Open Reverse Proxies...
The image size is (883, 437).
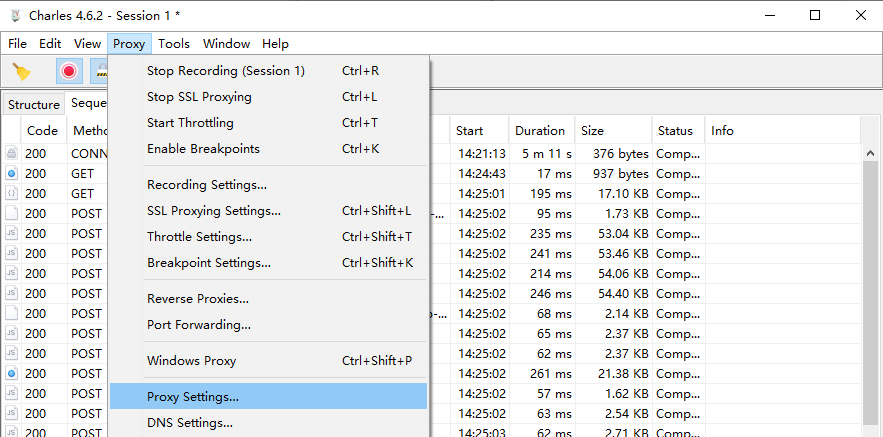268,298
